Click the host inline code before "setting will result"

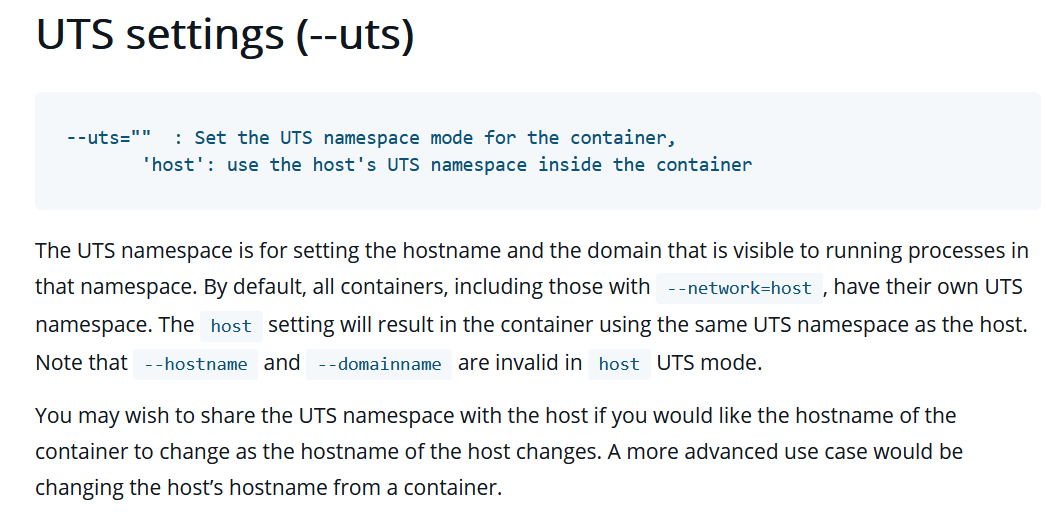(231, 326)
